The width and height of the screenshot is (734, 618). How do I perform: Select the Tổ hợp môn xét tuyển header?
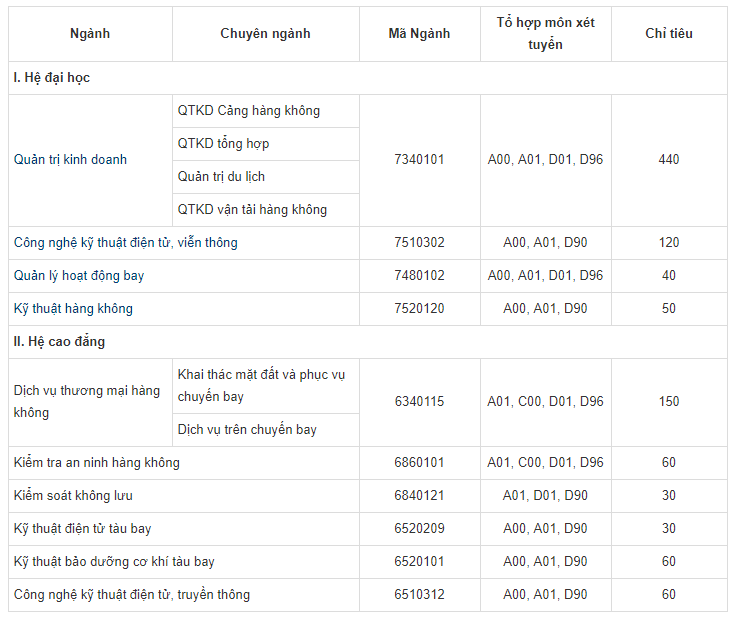tap(545, 34)
